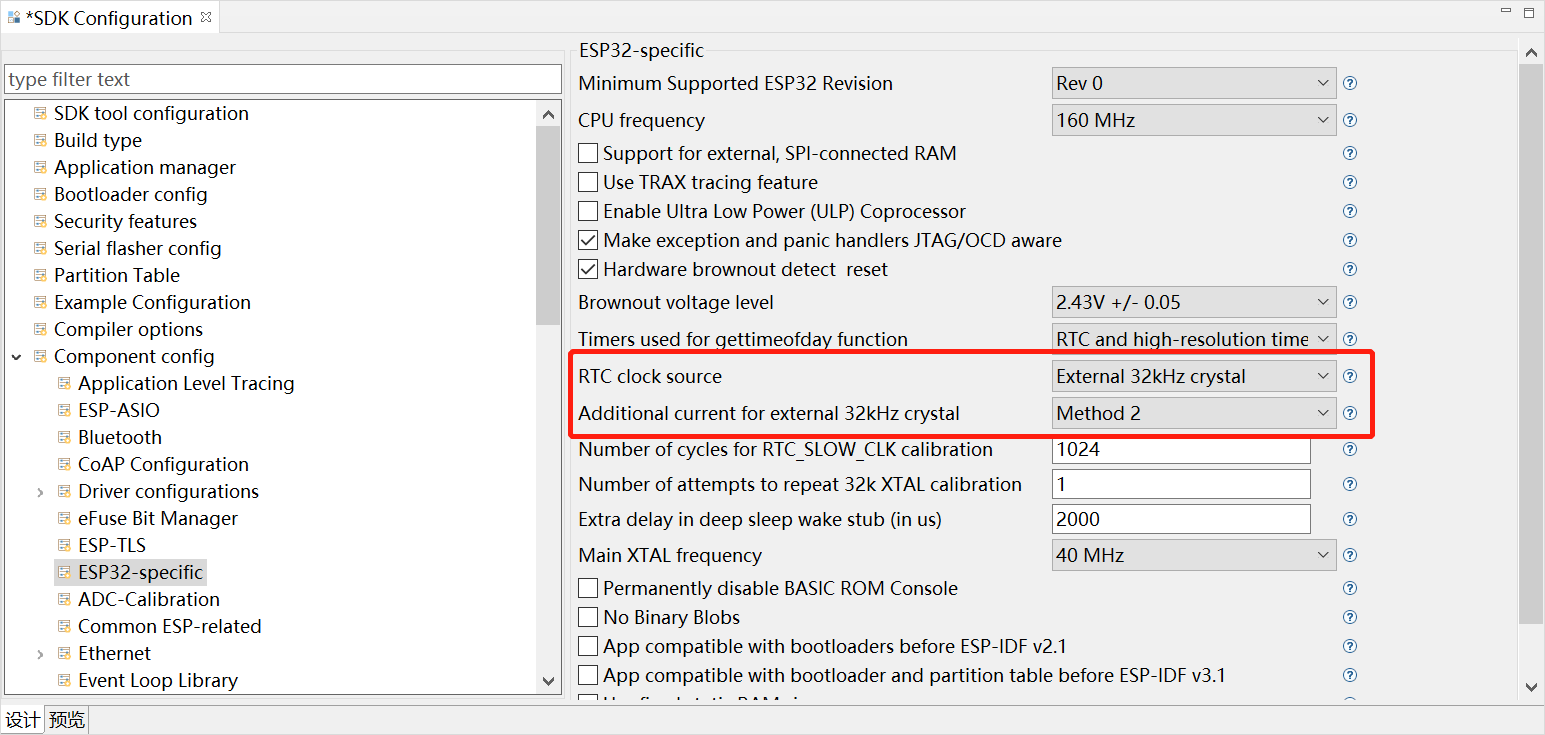Select Partition Table in tree
The height and width of the screenshot is (735, 1545).
point(117,275)
